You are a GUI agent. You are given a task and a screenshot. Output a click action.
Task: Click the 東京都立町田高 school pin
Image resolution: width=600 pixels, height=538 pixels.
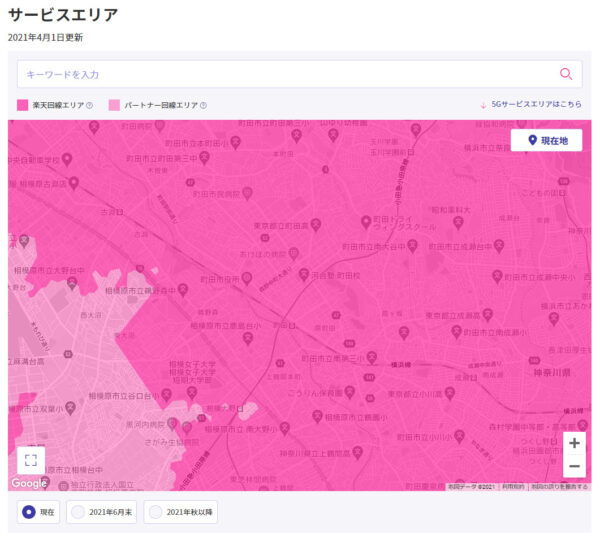[x=316, y=224]
